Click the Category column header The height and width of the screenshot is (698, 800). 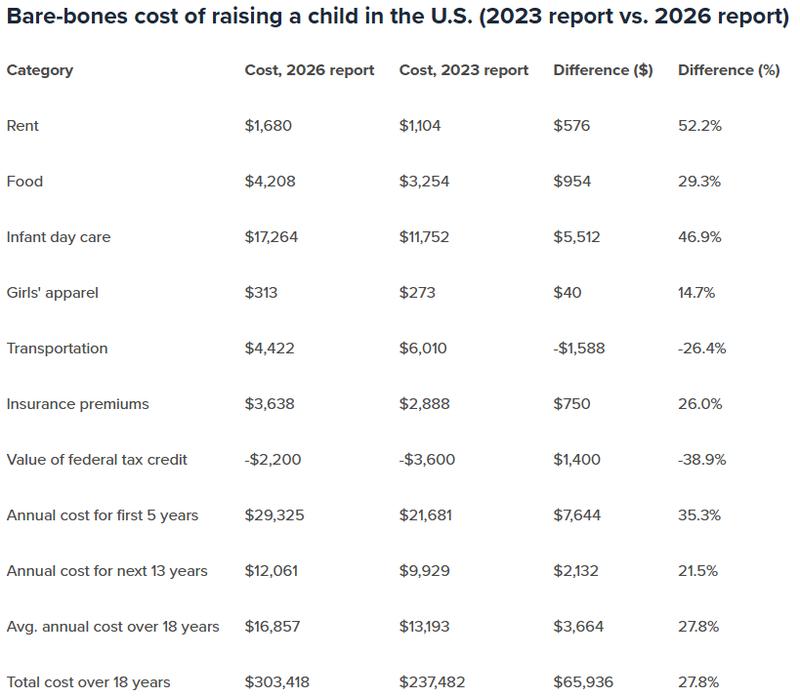point(40,70)
